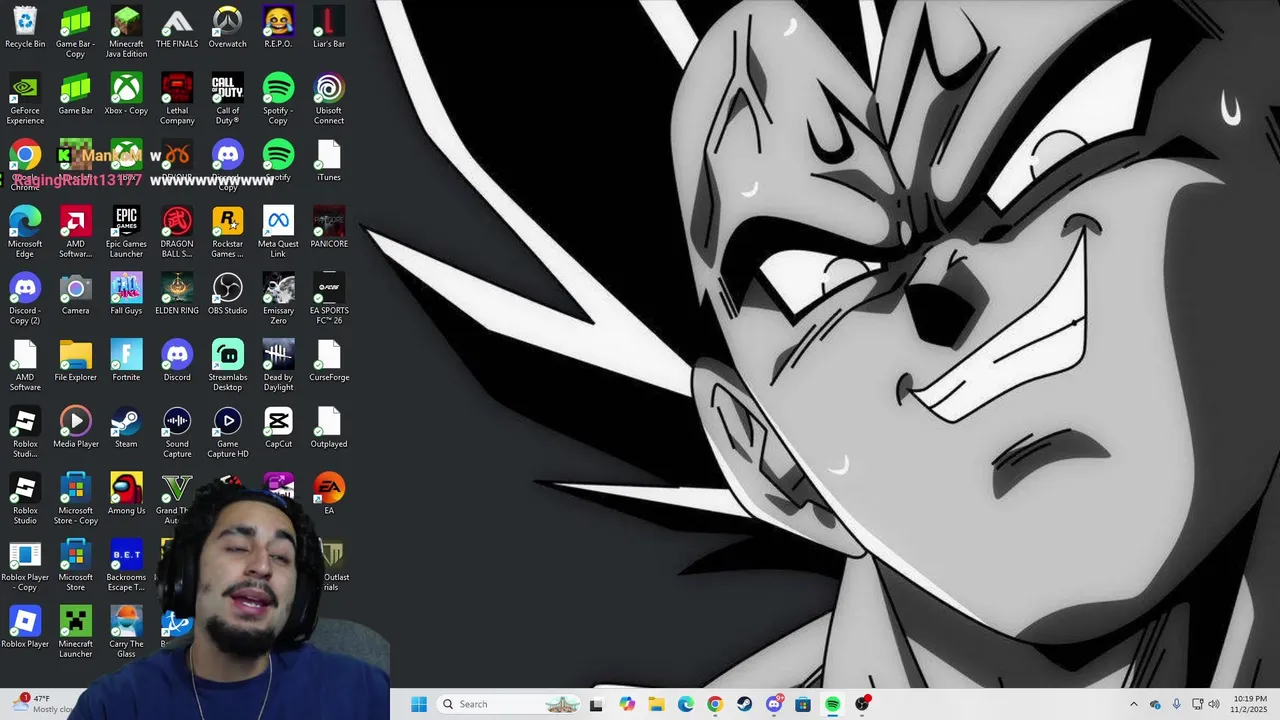Launch Copilot from the taskbar

pyautogui.click(x=627, y=704)
